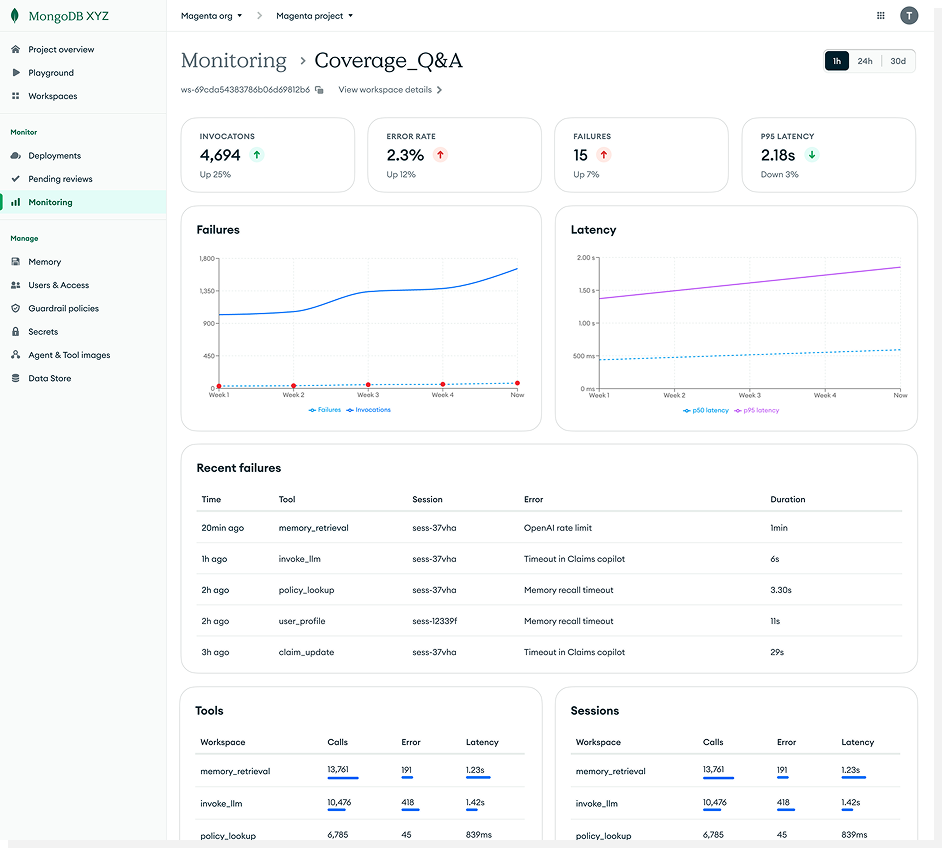942x848 pixels.
Task: Open View workspace details link
Action: tap(385, 89)
